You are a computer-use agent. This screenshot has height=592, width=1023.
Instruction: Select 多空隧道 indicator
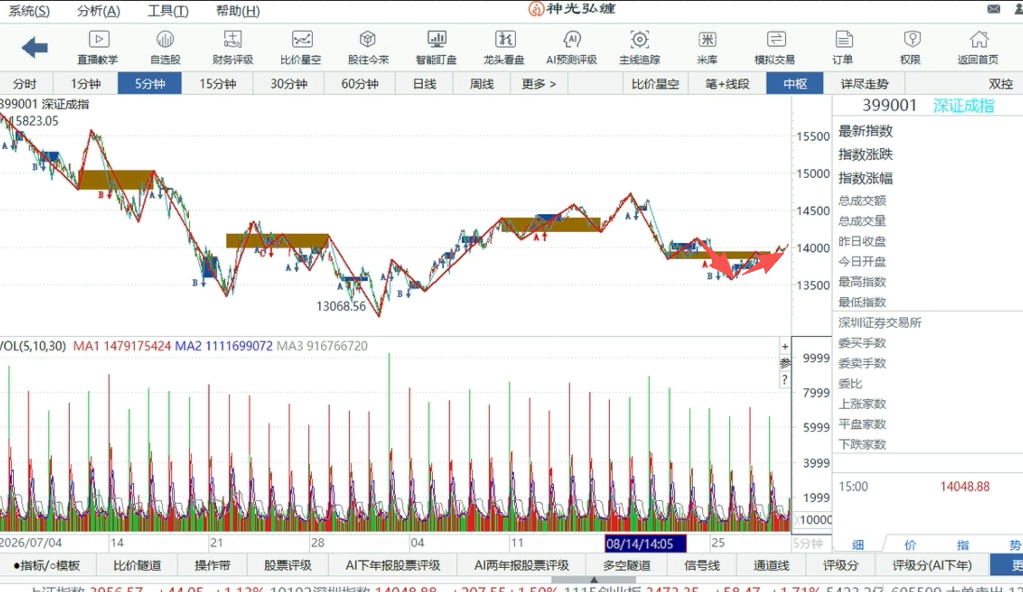(x=626, y=565)
